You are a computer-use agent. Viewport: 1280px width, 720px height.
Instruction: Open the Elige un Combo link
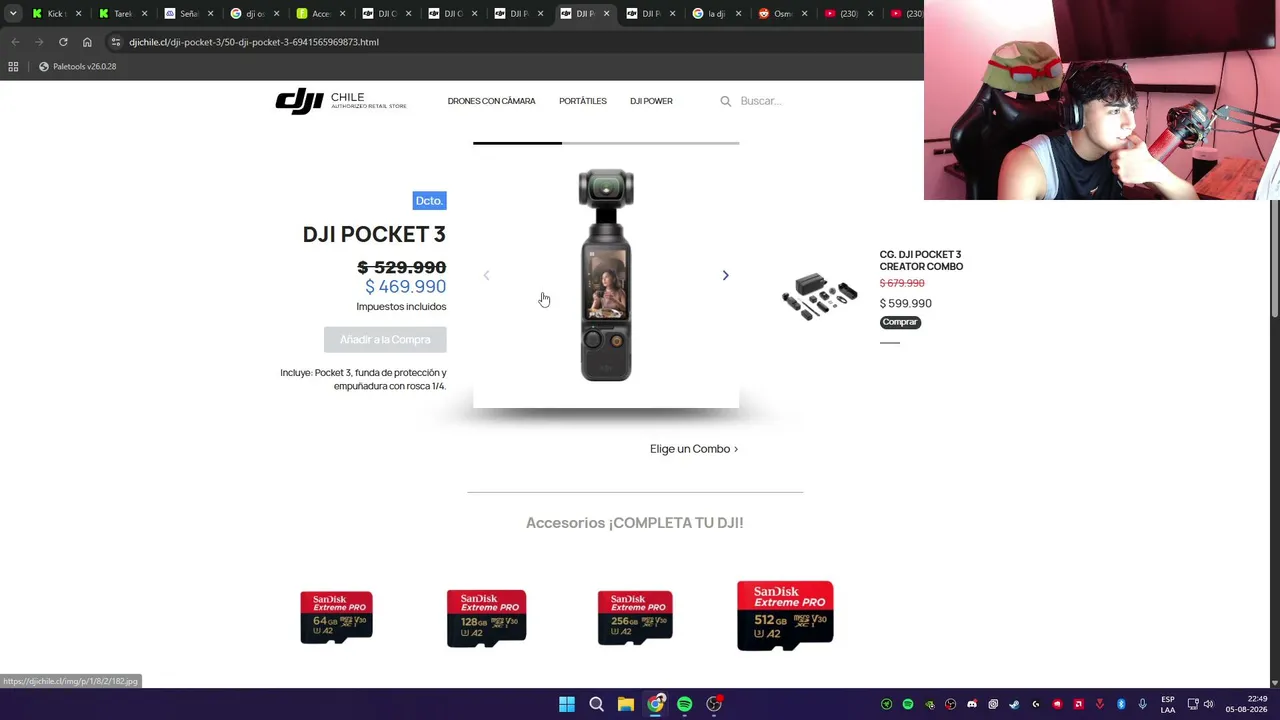pyautogui.click(x=694, y=449)
